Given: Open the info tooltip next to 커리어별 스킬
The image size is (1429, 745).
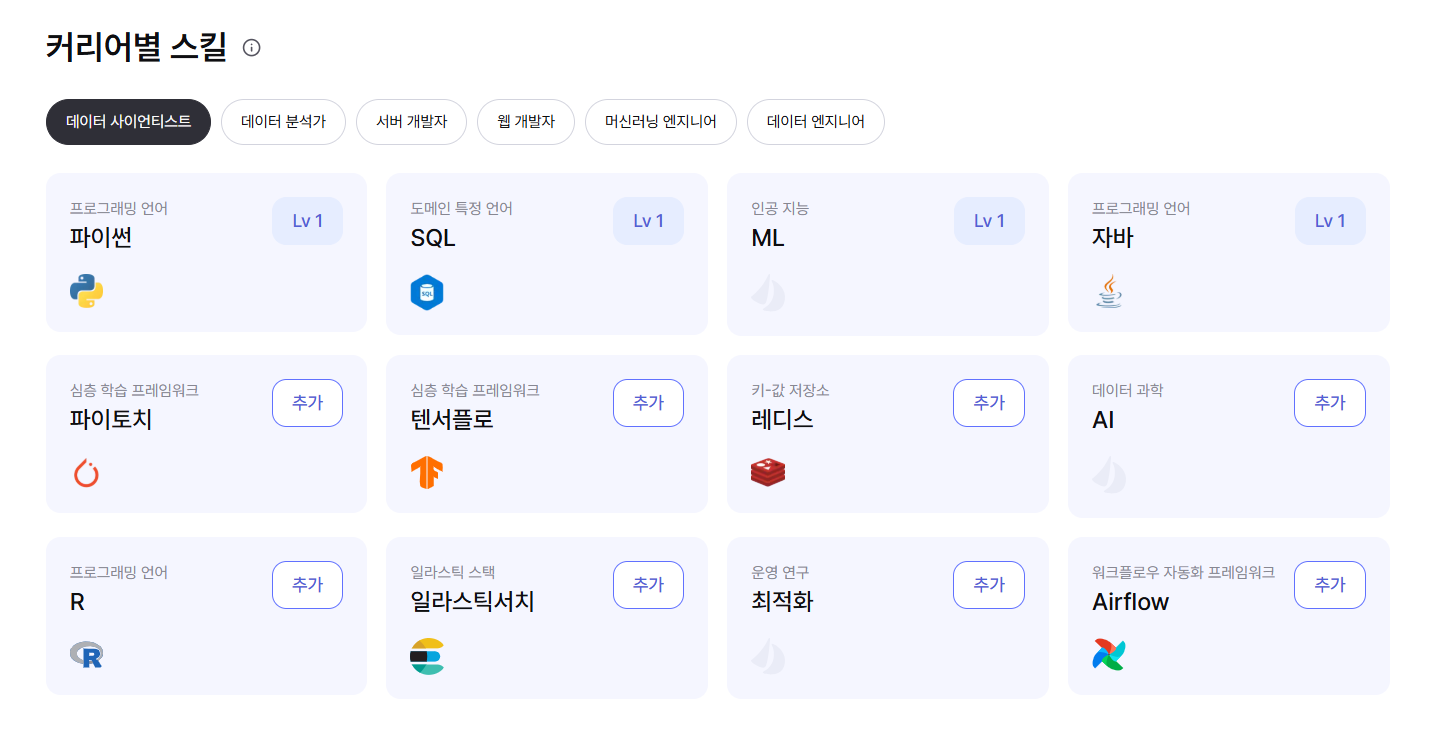Looking at the screenshot, I should 251,47.
